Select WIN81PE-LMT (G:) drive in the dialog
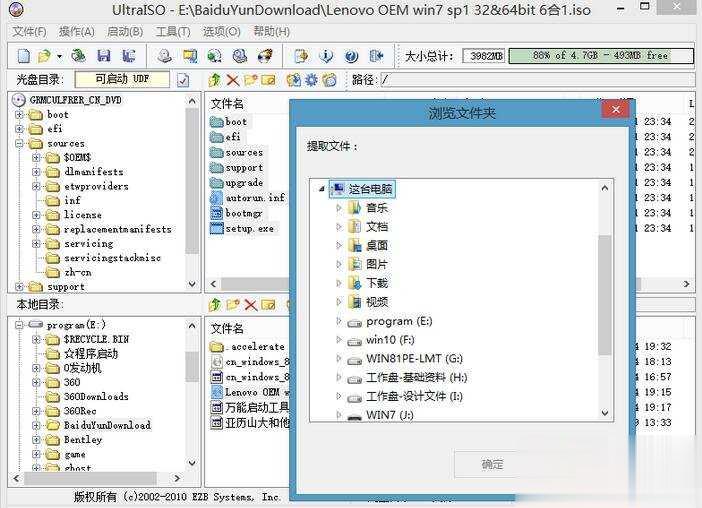 click(414, 359)
